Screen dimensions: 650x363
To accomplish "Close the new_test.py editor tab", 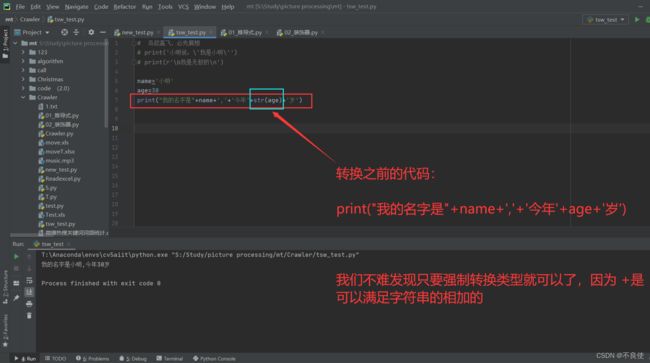I will tap(158, 32).
